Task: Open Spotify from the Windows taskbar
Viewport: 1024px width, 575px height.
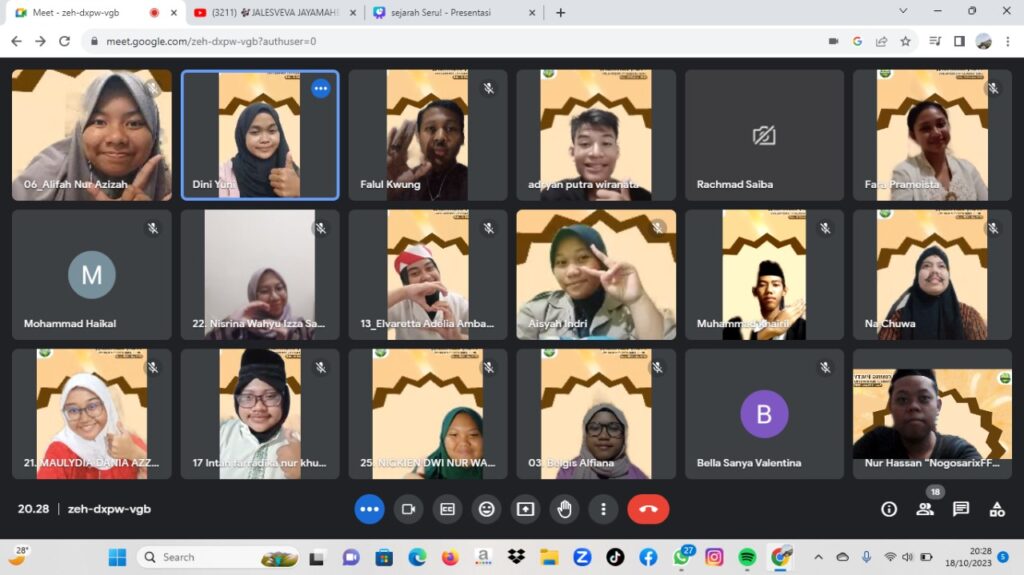Action: [x=747, y=557]
